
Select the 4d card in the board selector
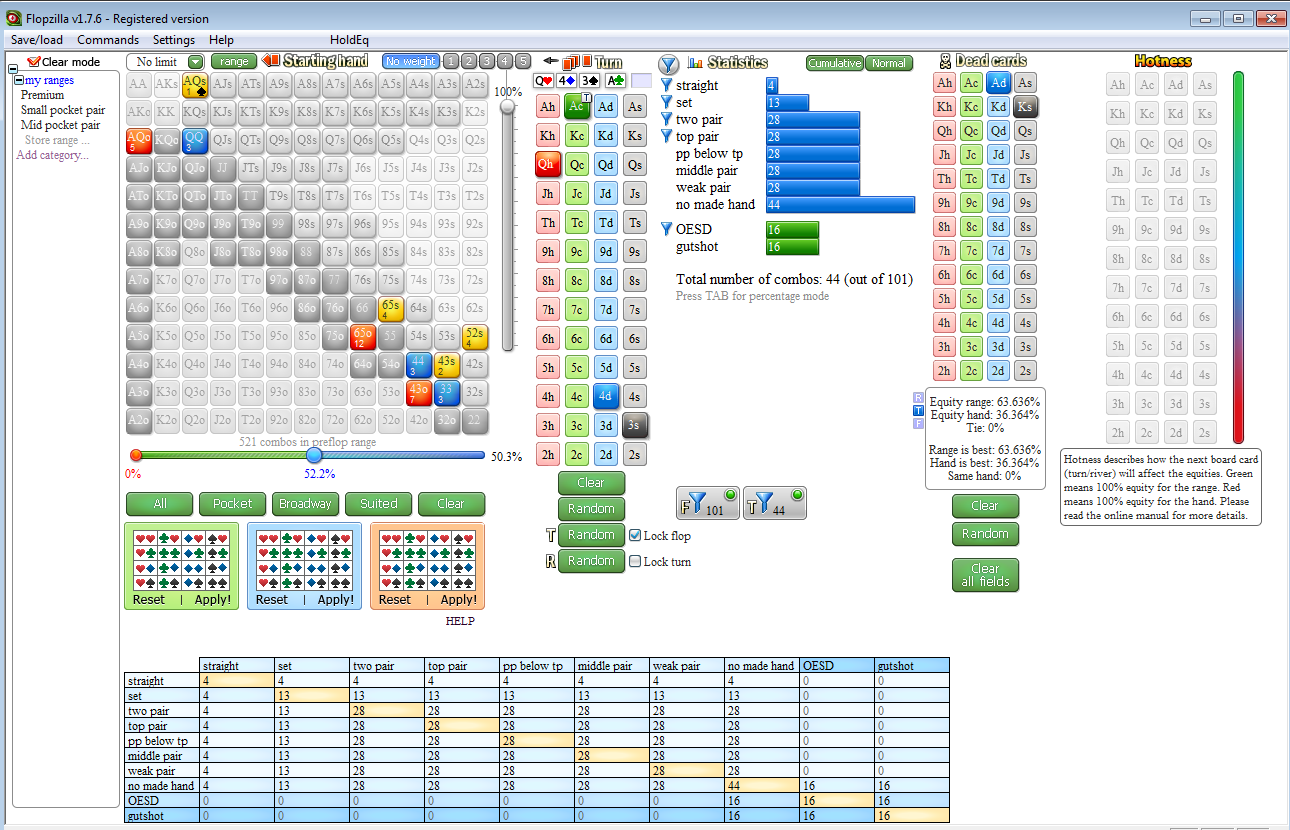pyautogui.click(x=605, y=396)
